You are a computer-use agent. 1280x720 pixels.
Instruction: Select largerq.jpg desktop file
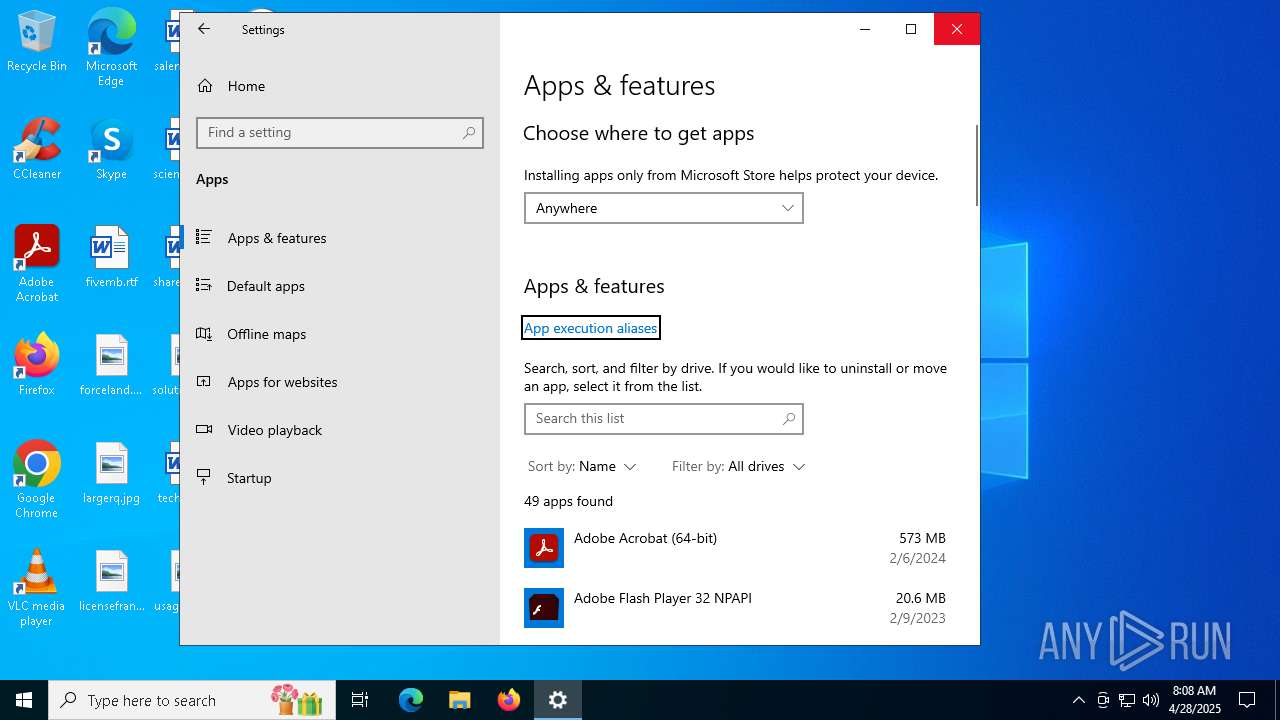pos(111,474)
